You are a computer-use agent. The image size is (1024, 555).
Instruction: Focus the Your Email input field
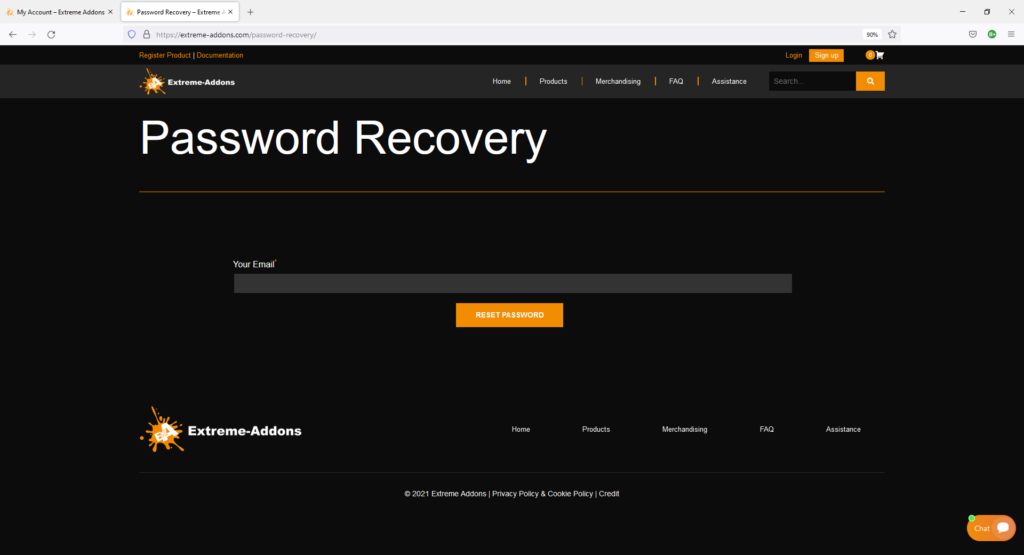(x=513, y=283)
